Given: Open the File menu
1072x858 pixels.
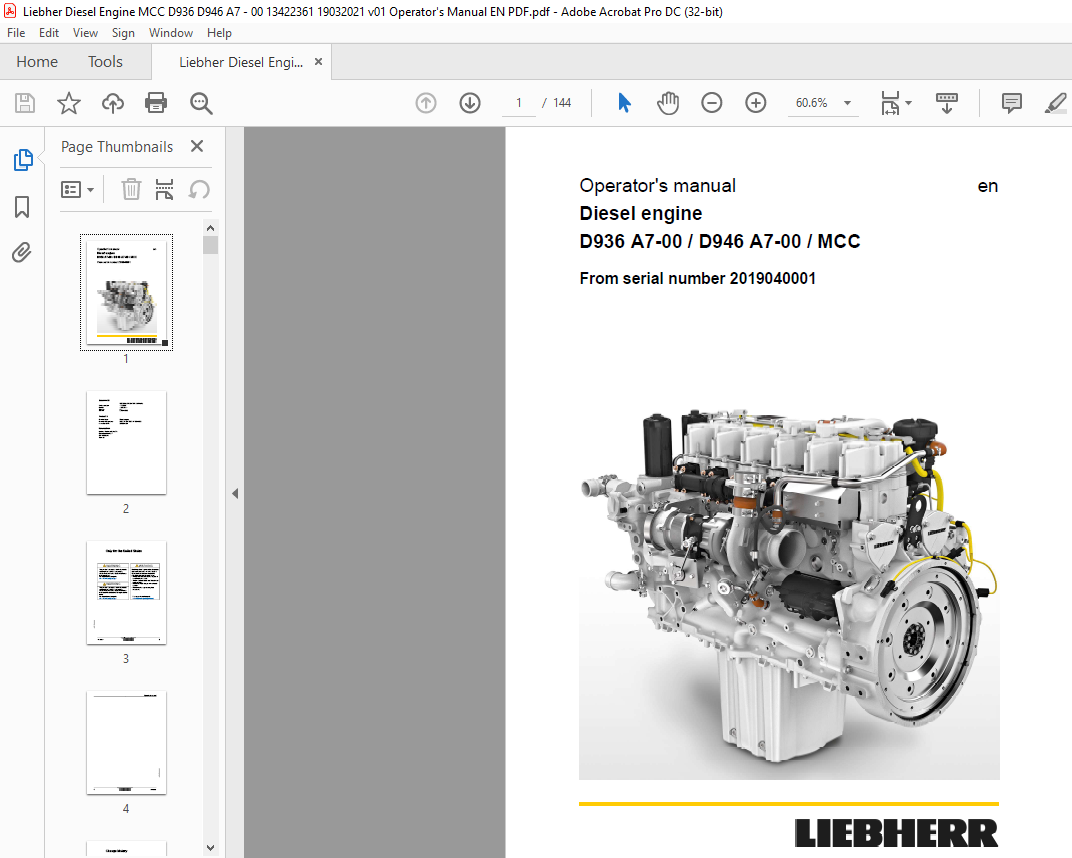Looking at the screenshot, I should pyautogui.click(x=16, y=33).
